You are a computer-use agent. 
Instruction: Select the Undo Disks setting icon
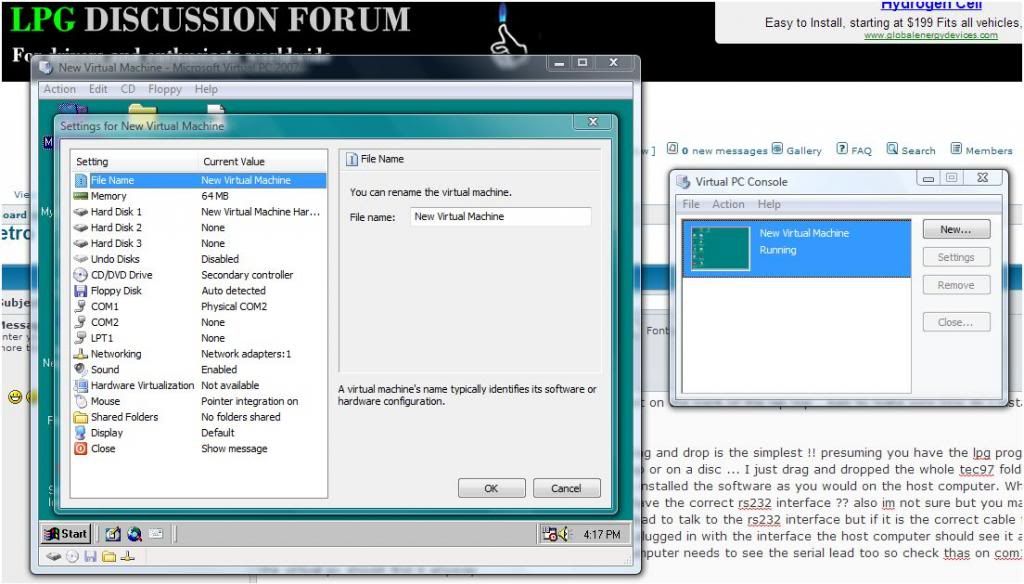81,259
